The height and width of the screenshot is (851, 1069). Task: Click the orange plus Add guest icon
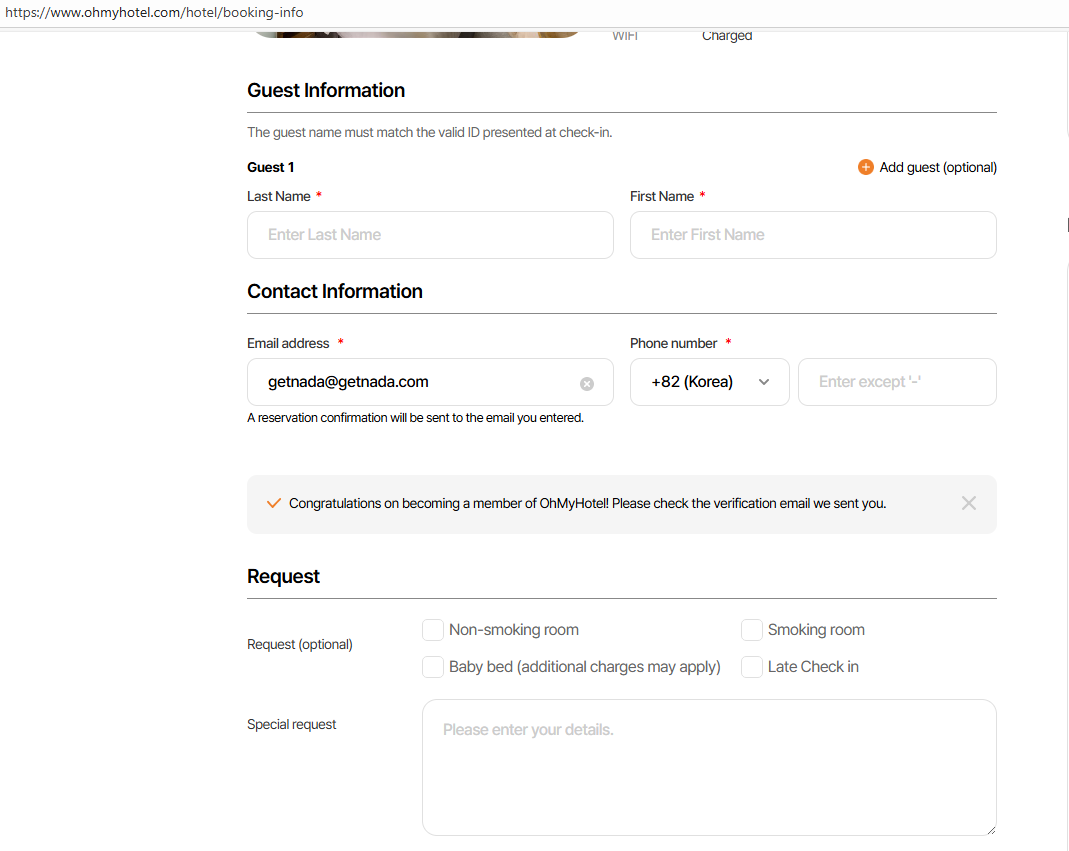[x=866, y=167]
